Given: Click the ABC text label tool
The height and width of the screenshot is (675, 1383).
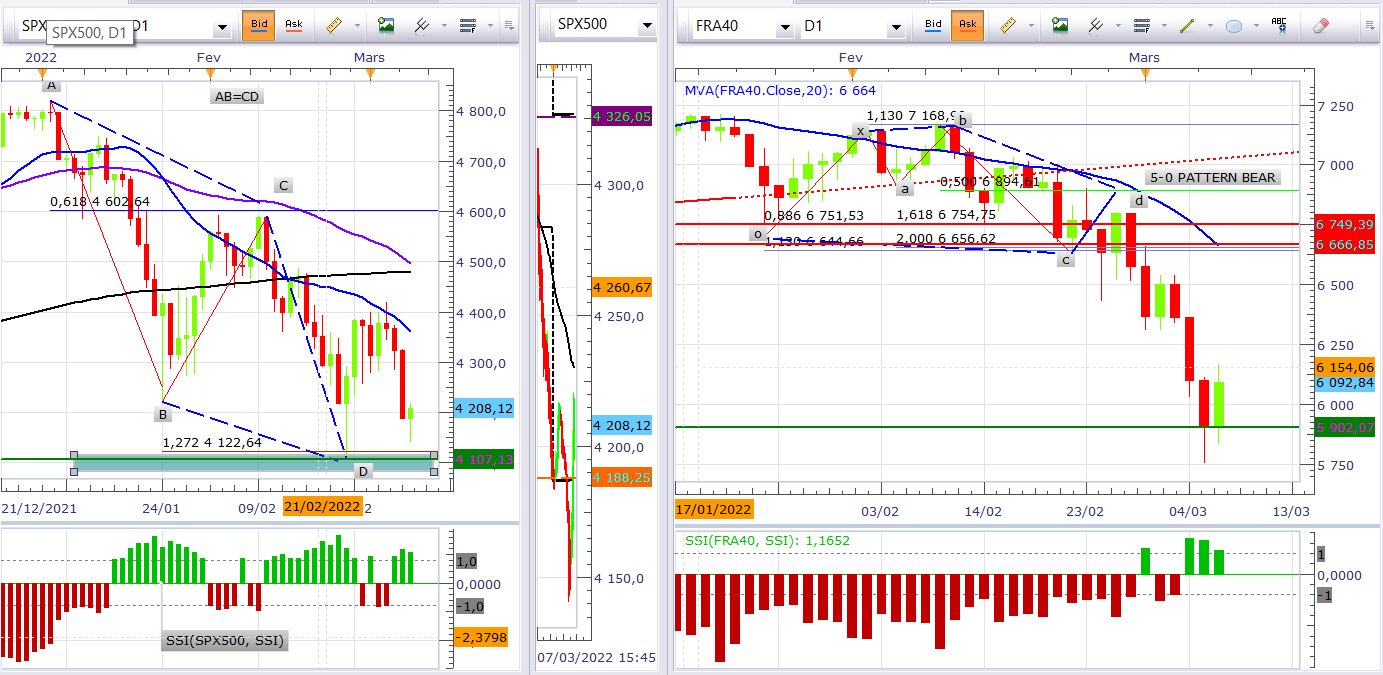Looking at the screenshot, I should 1279,25.
